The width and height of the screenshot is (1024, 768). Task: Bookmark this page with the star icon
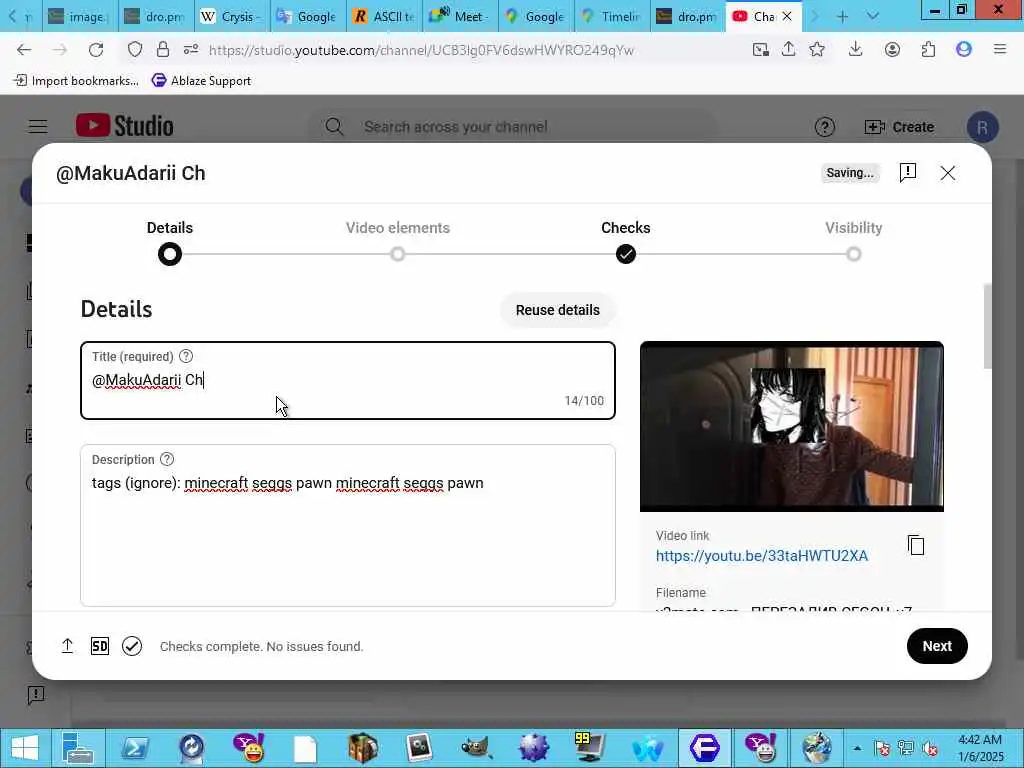(817, 50)
